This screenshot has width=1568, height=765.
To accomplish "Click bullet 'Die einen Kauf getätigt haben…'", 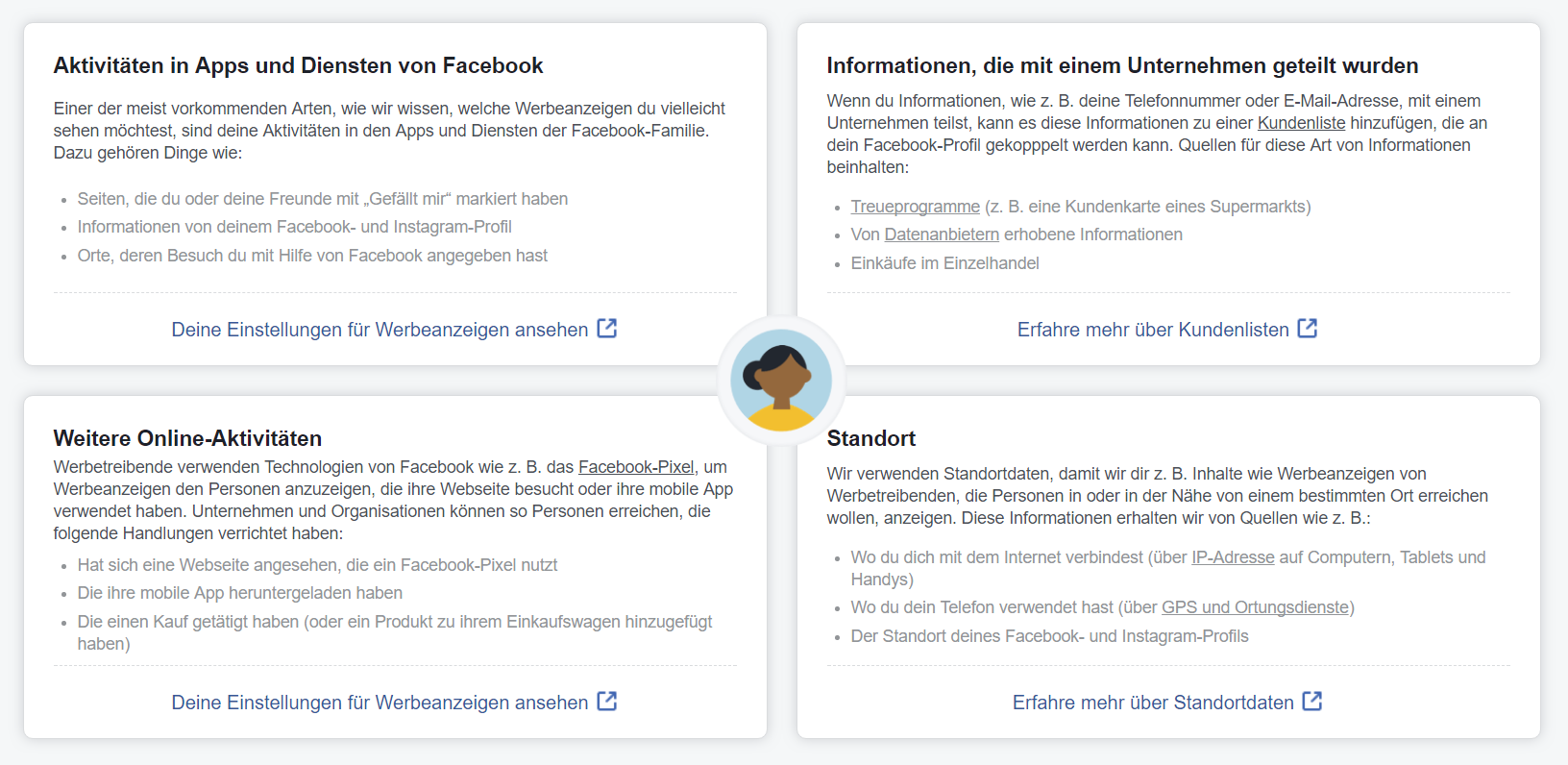I will (395, 632).
